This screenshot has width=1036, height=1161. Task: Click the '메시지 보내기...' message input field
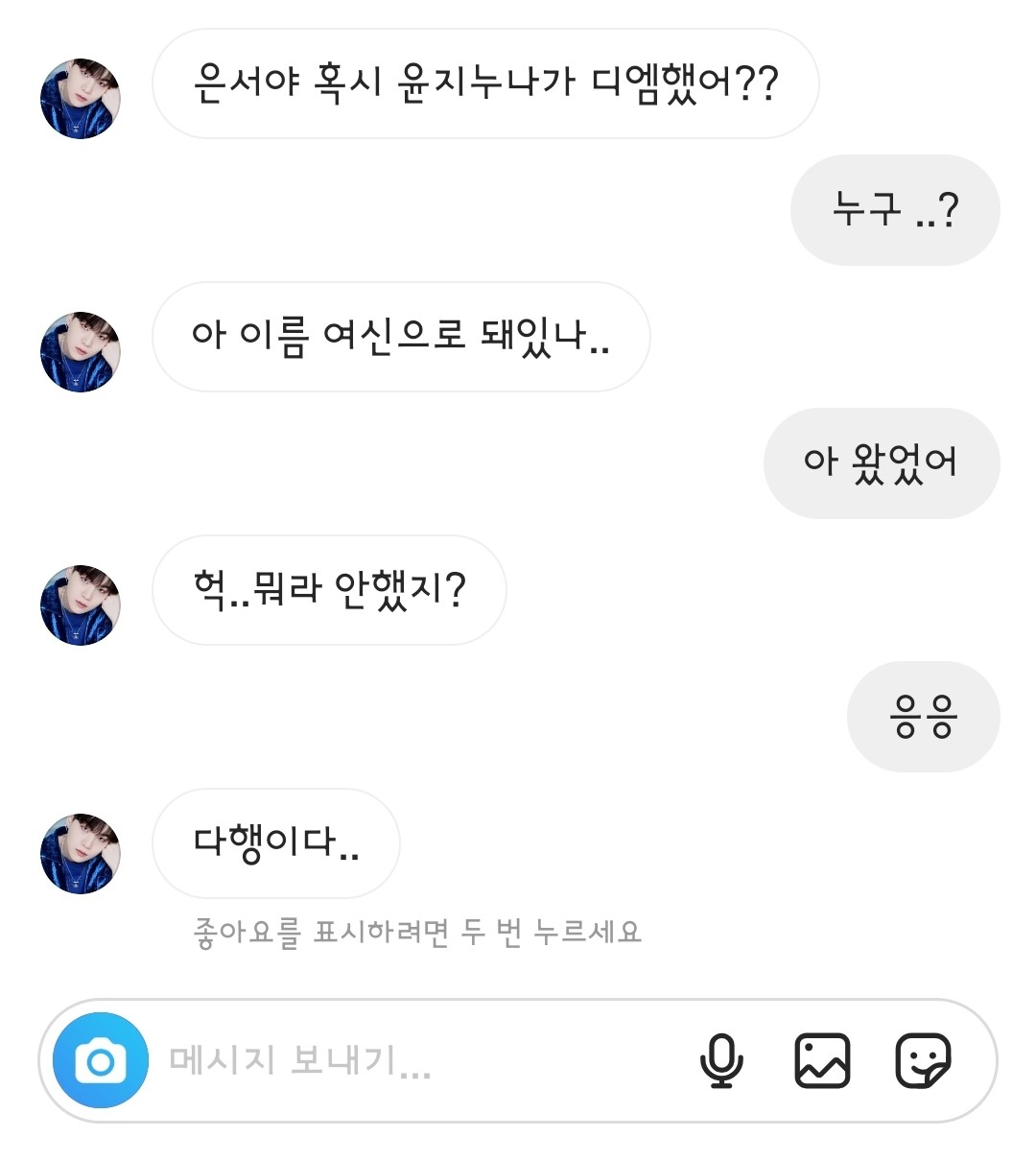tap(403, 1060)
